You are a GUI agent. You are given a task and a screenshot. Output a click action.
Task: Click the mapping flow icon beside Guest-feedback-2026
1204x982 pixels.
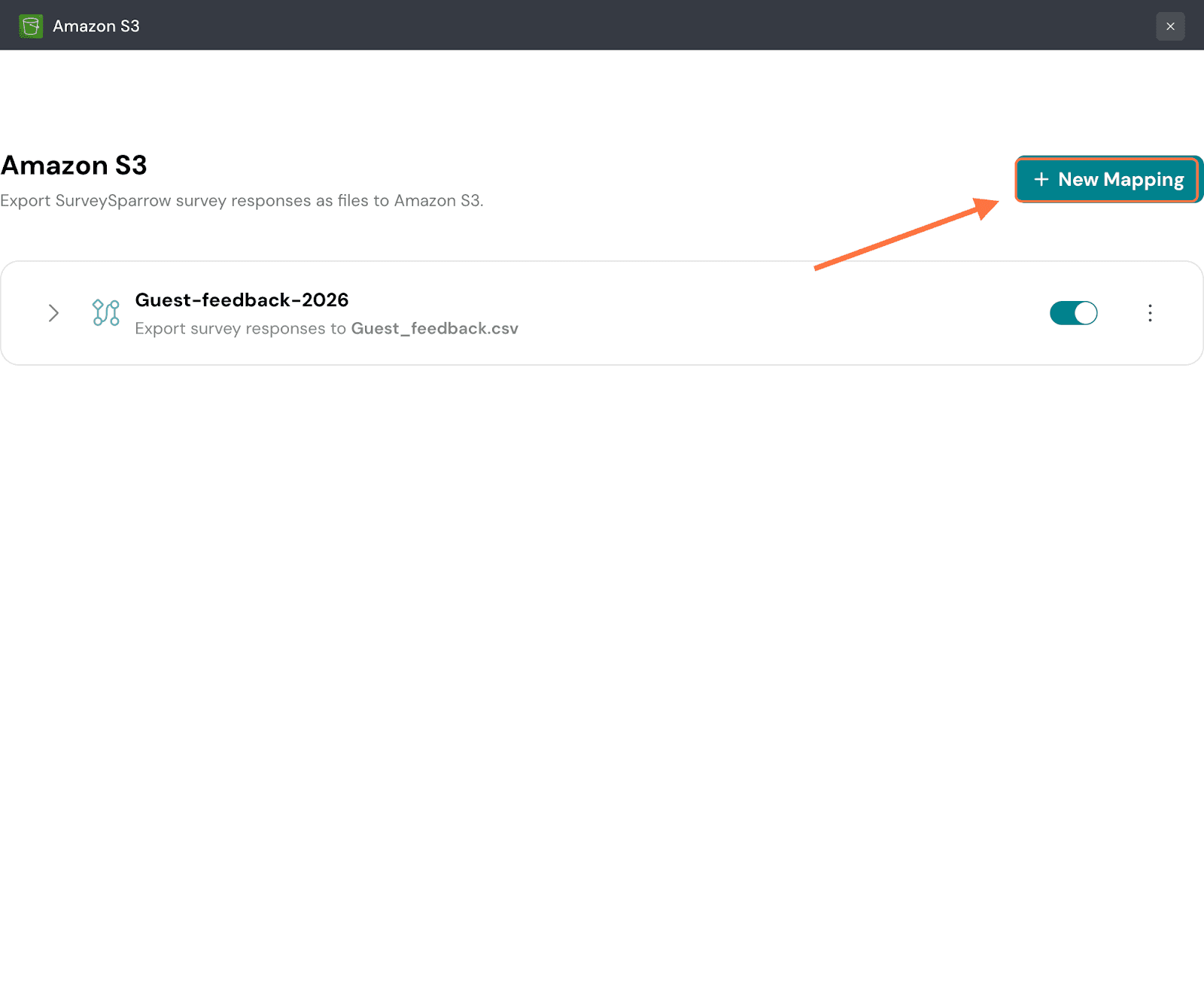tap(105, 313)
